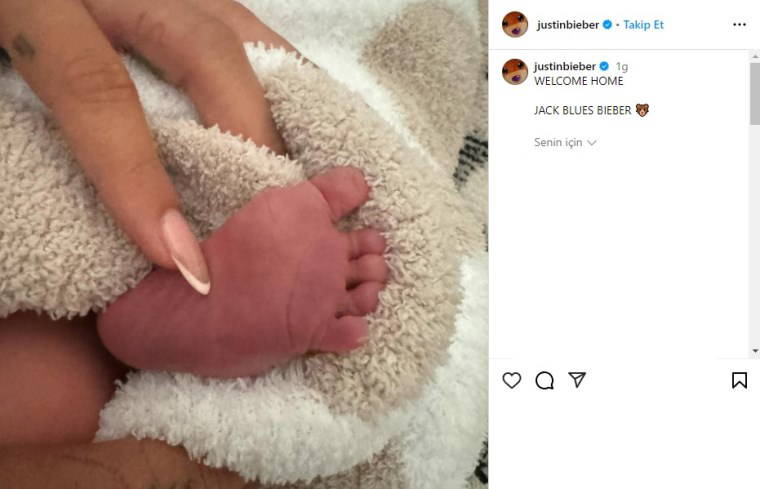Follow account via Takip Et
This screenshot has height=489, width=760.
pos(643,25)
